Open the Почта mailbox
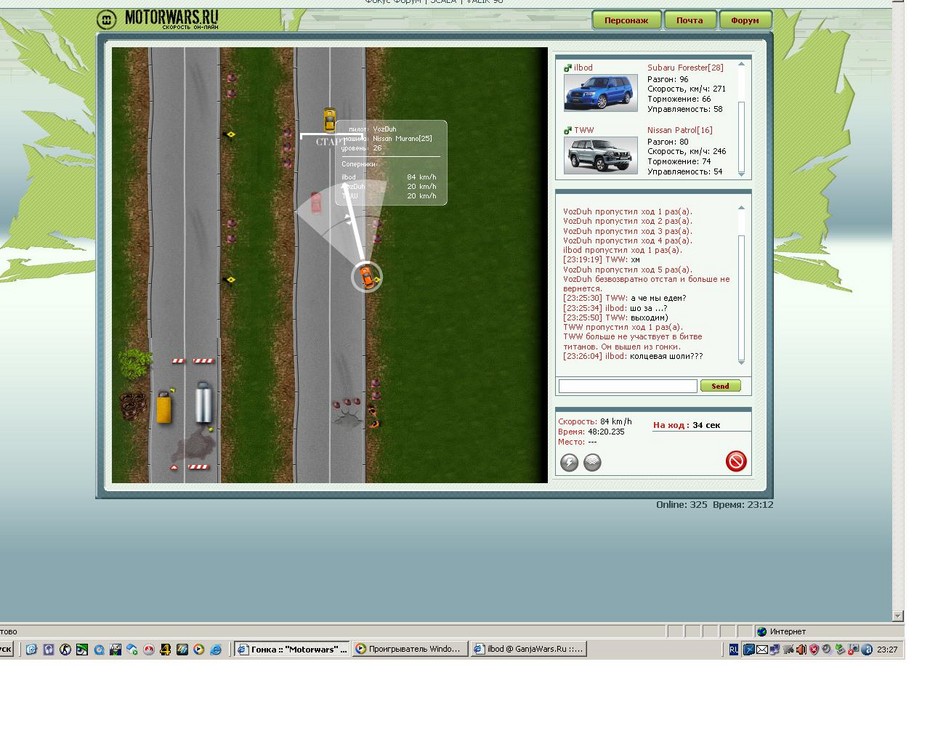Image resolution: width=930 pixels, height=744 pixels. point(689,20)
